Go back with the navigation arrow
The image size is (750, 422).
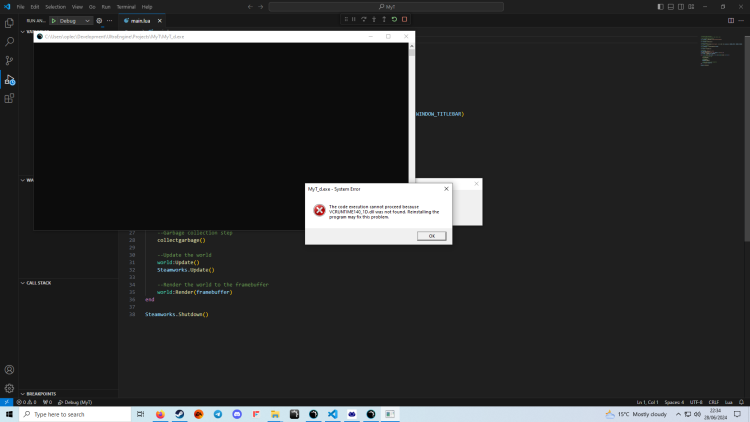(250, 7)
